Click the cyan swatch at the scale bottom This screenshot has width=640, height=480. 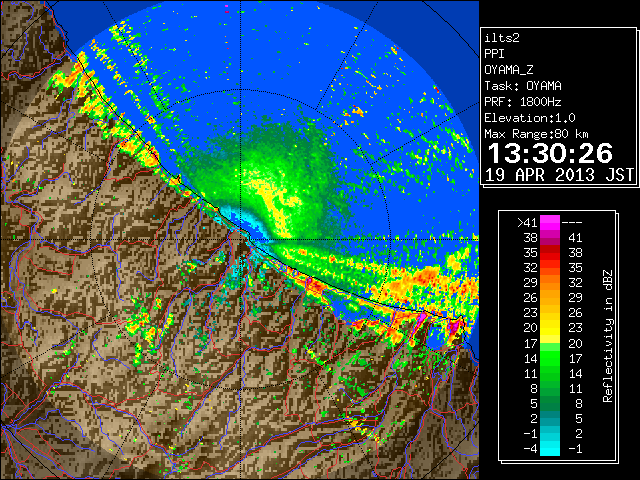(550, 449)
